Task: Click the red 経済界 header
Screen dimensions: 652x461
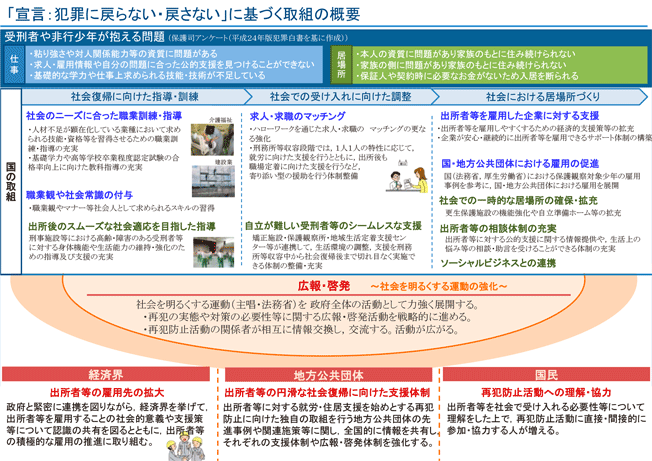Action: (105, 373)
